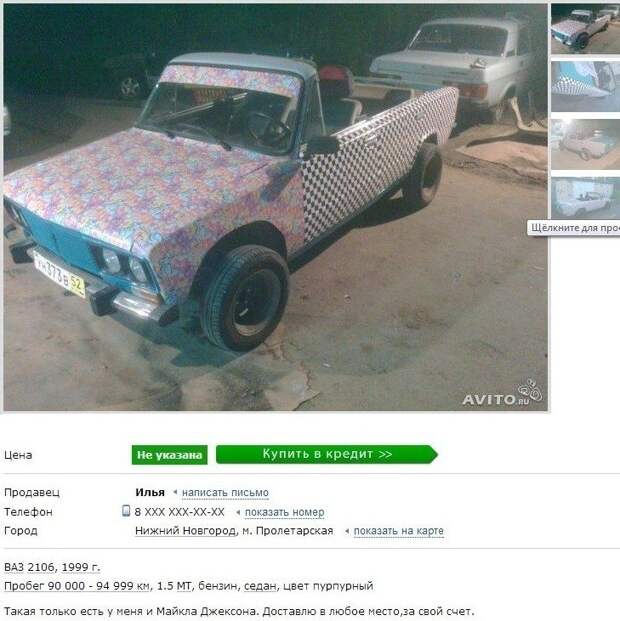The image size is (620, 621).
Task: Click the 1999 г. year link
Action: pos(81,567)
